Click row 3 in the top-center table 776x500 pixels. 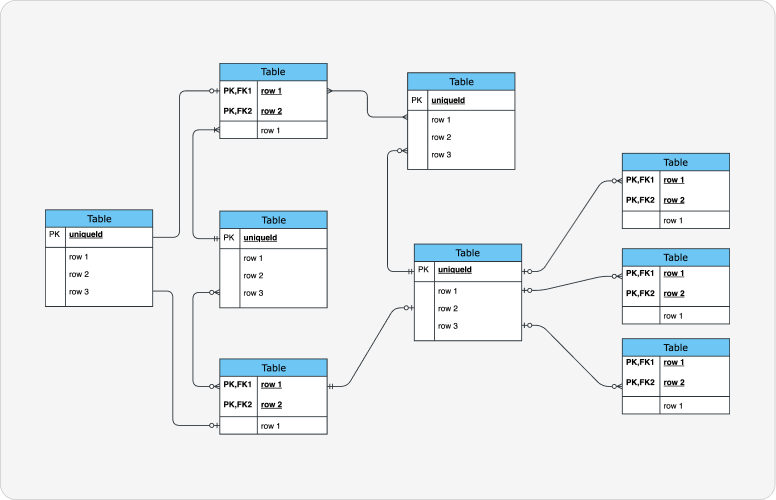pyautogui.click(x=441, y=155)
